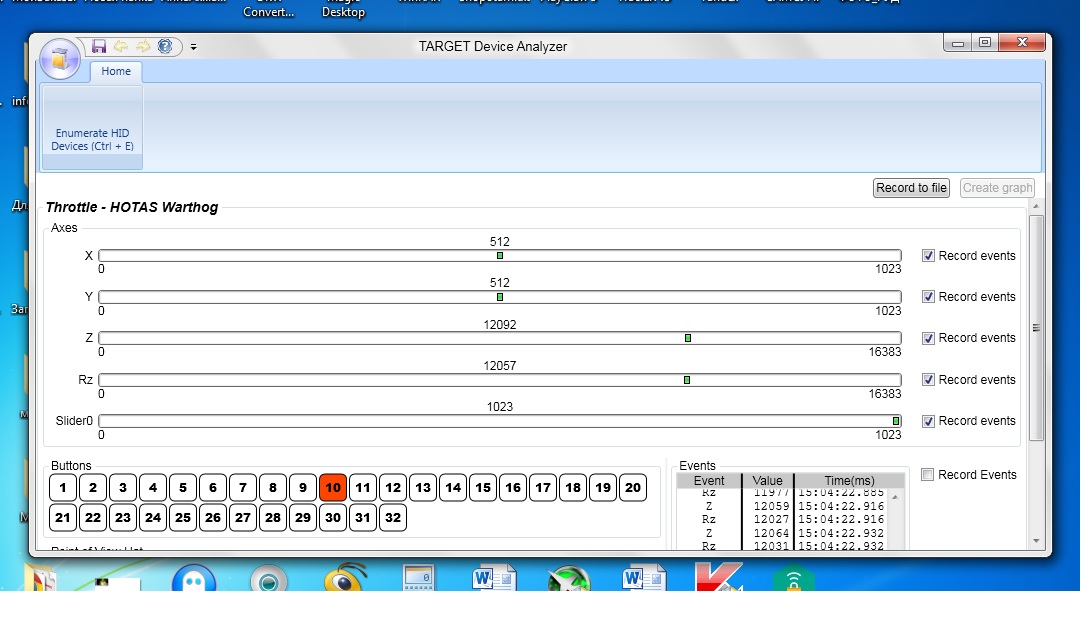Open Kaspersky icon in taskbar
1081x617 pixels.
[x=719, y=578]
